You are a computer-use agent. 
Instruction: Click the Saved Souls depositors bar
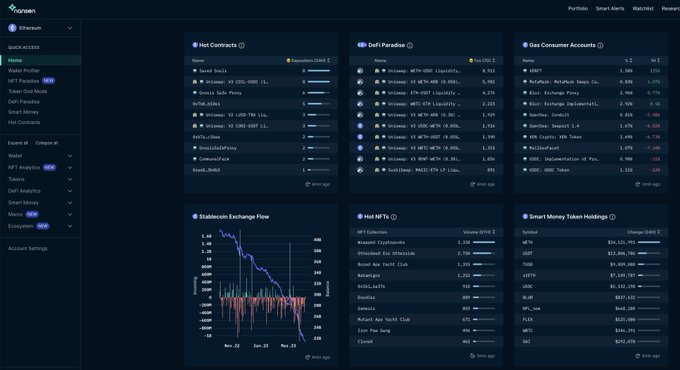pos(319,71)
